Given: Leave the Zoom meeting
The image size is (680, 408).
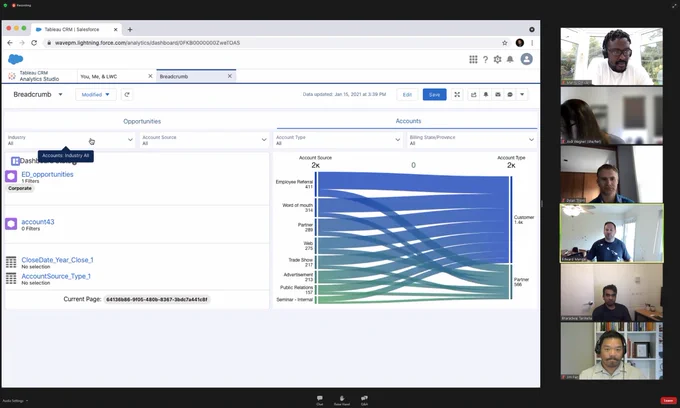Looking at the screenshot, I should pyautogui.click(x=668, y=400).
